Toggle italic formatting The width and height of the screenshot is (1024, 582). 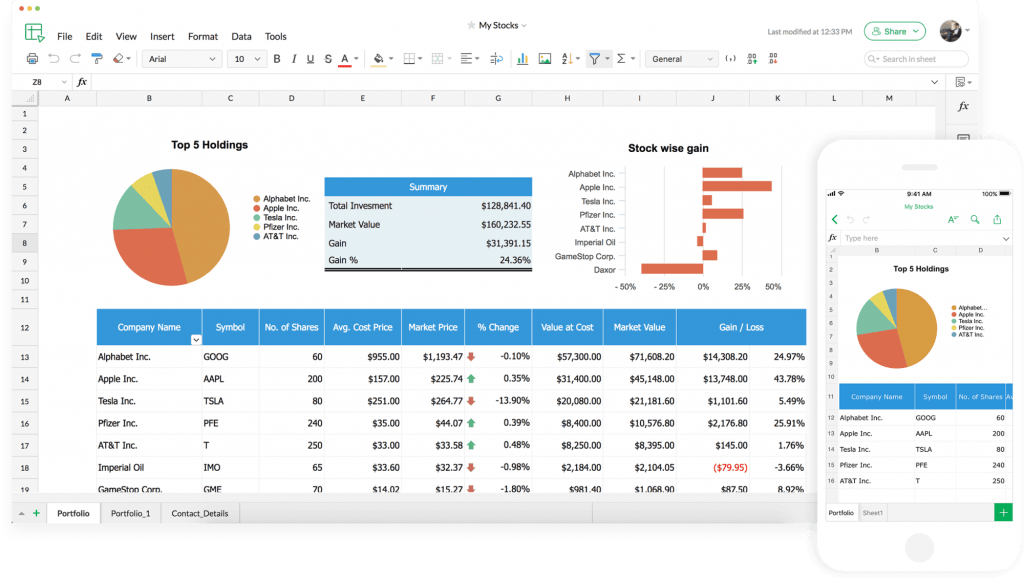click(x=294, y=59)
